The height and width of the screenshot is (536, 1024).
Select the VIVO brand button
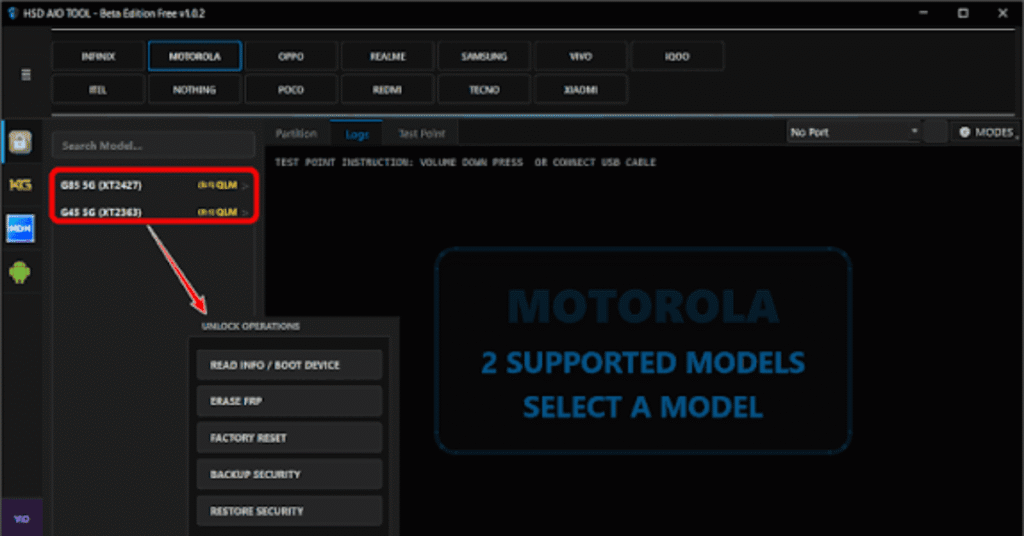click(581, 57)
